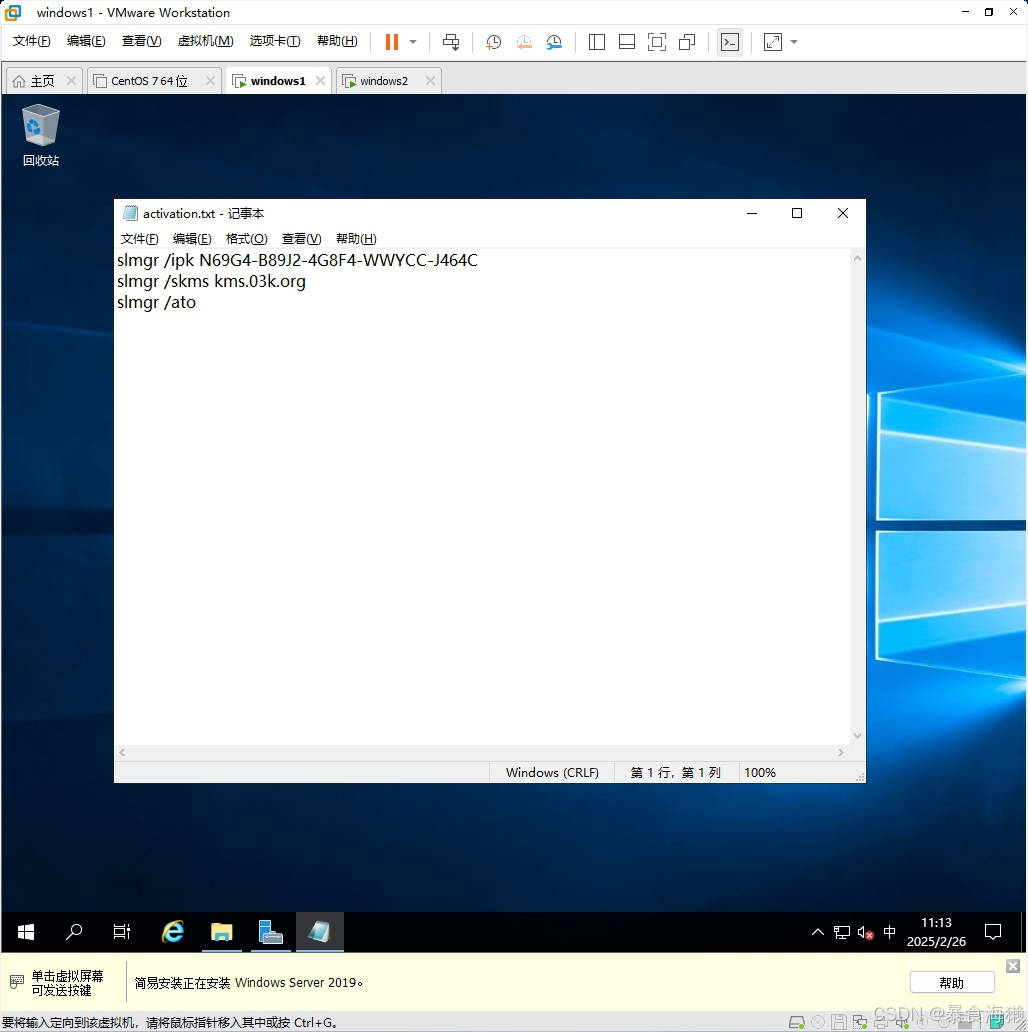Expand stretch display dropdown arrow
Image resolution: width=1028 pixels, height=1032 pixels.
click(794, 42)
